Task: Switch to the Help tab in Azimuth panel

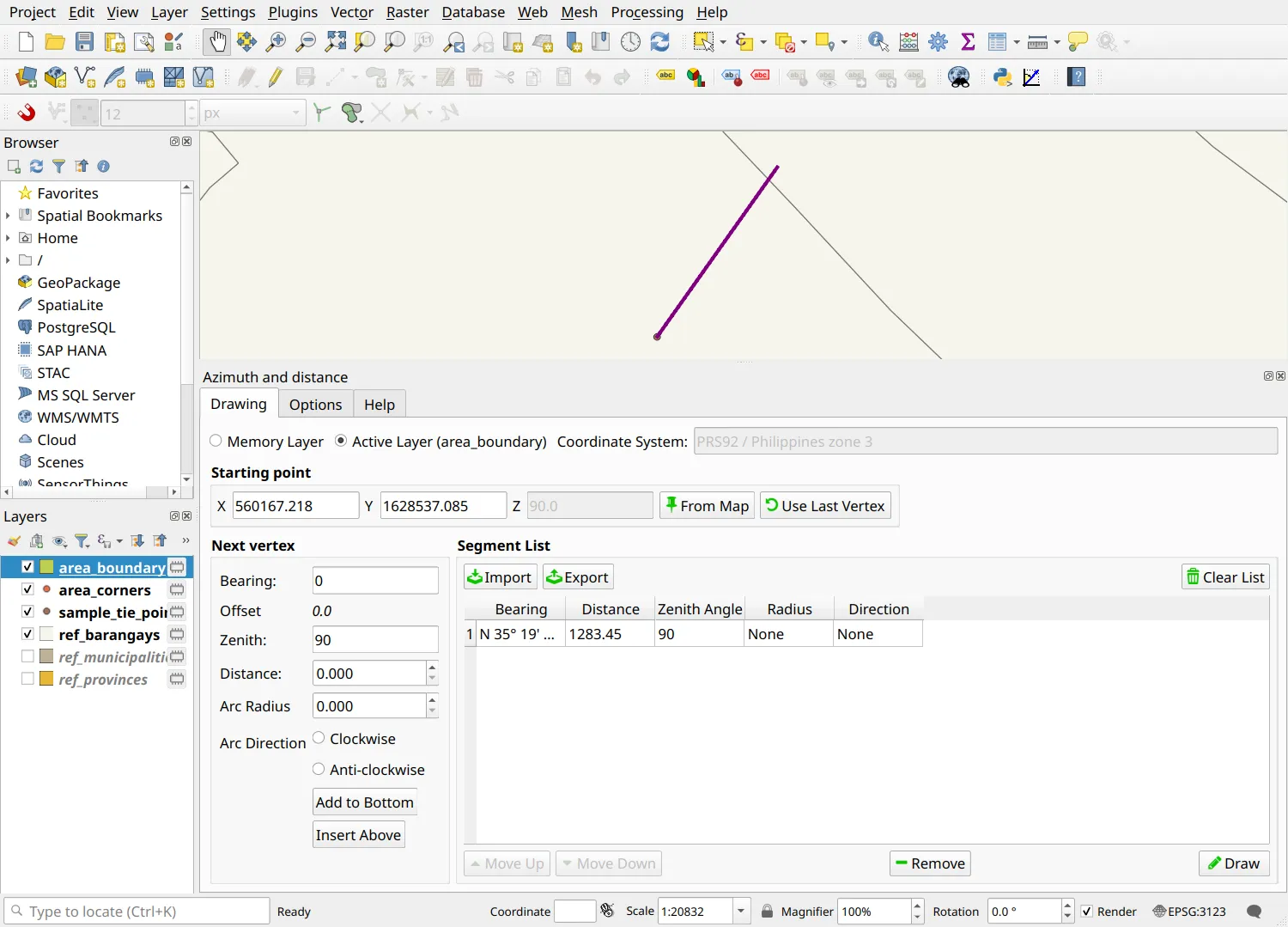Action: point(380,405)
